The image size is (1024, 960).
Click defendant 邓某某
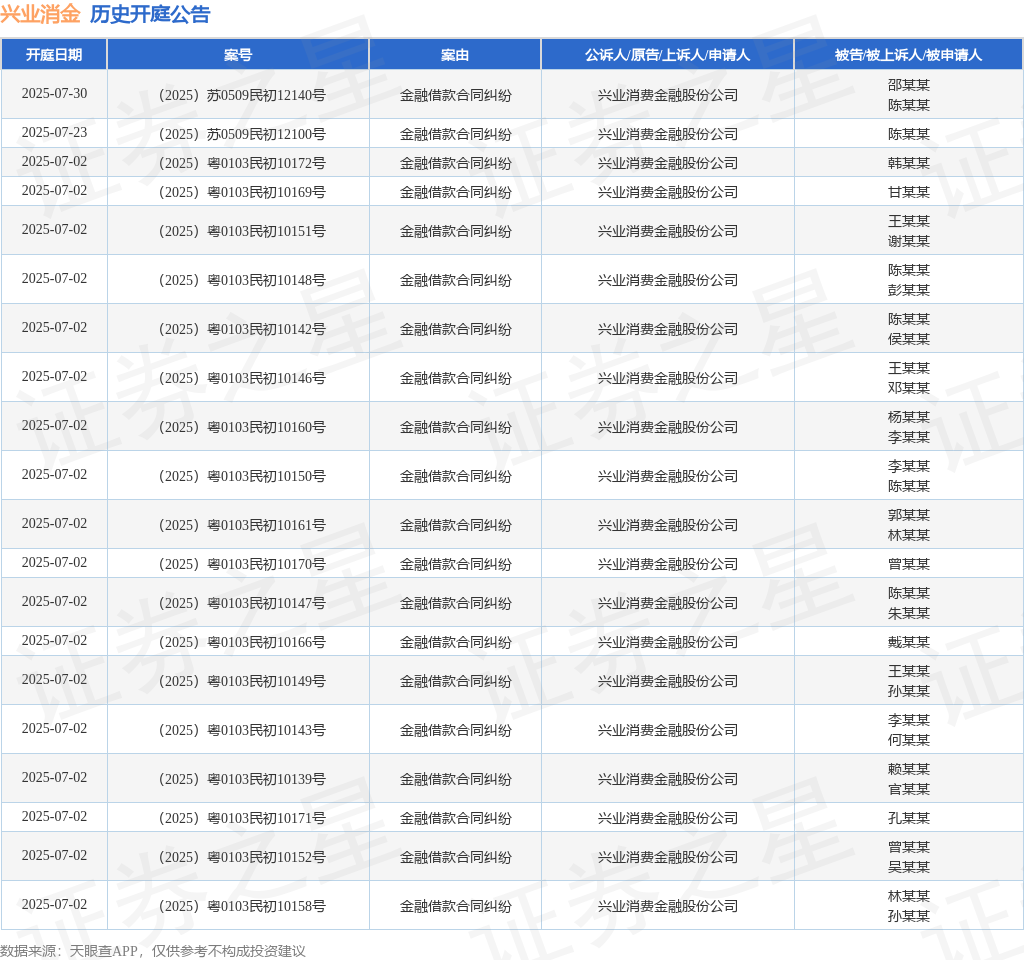[x=908, y=389]
